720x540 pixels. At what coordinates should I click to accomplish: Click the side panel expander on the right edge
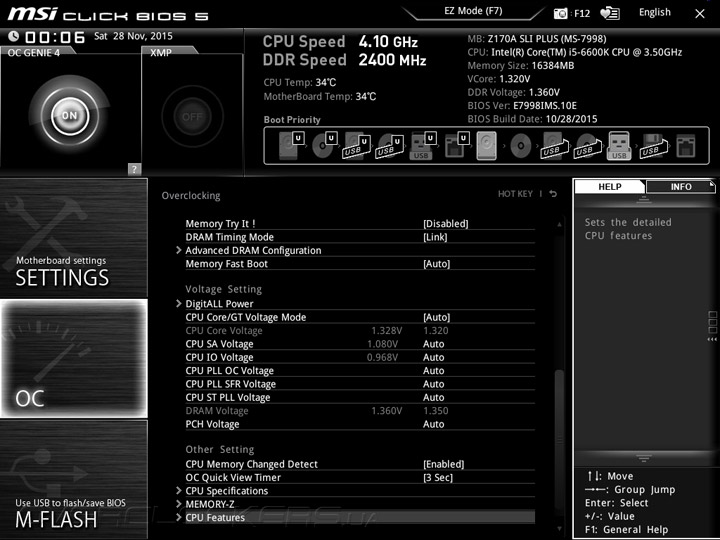[x=712, y=326]
